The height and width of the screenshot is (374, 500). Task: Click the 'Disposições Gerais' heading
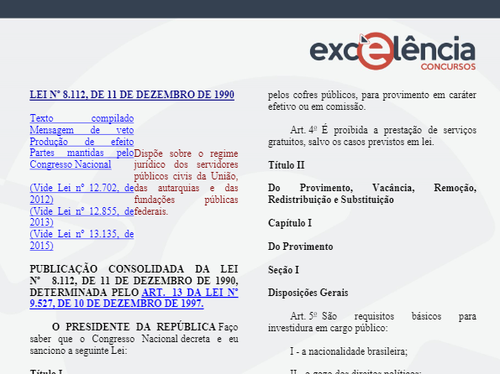point(308,292)
